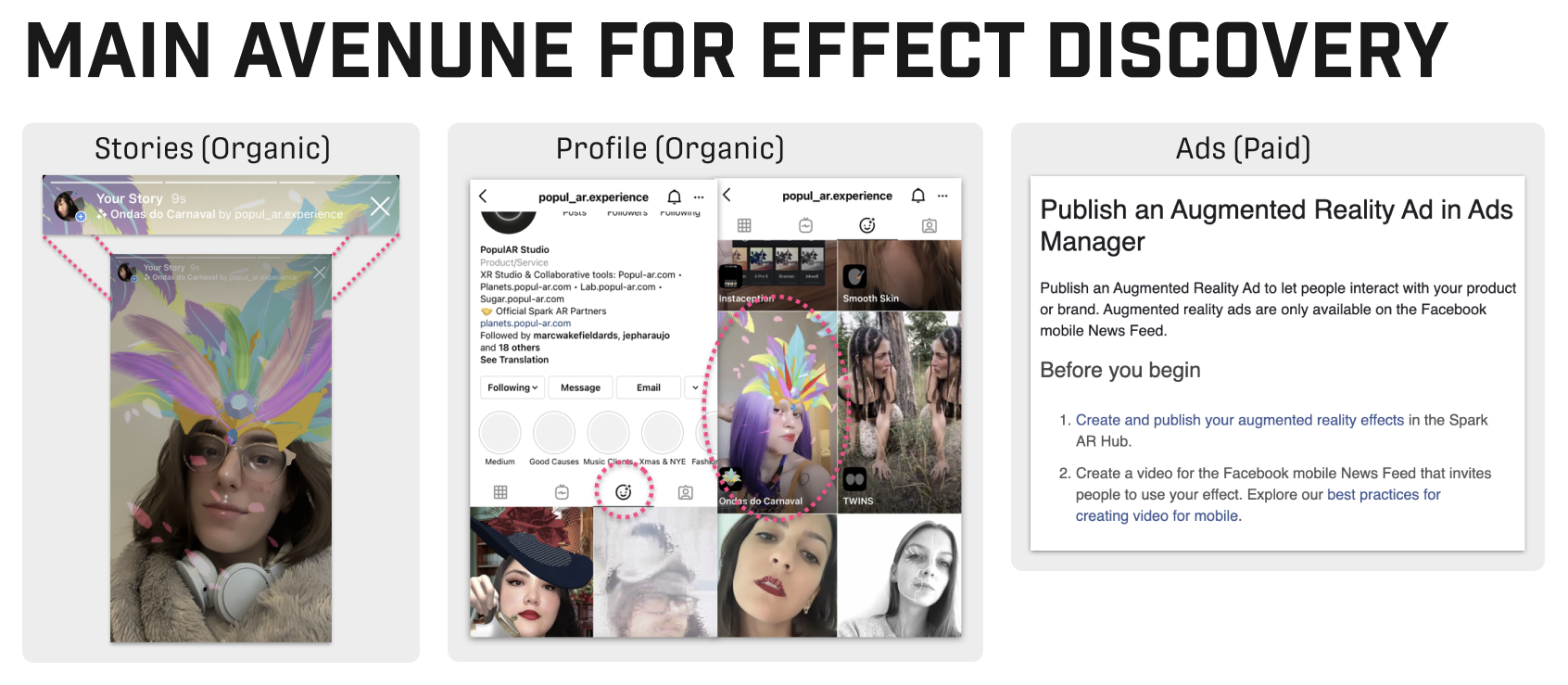
Task: Open more options dots on left profile screen
Action: tap(699, 197)
